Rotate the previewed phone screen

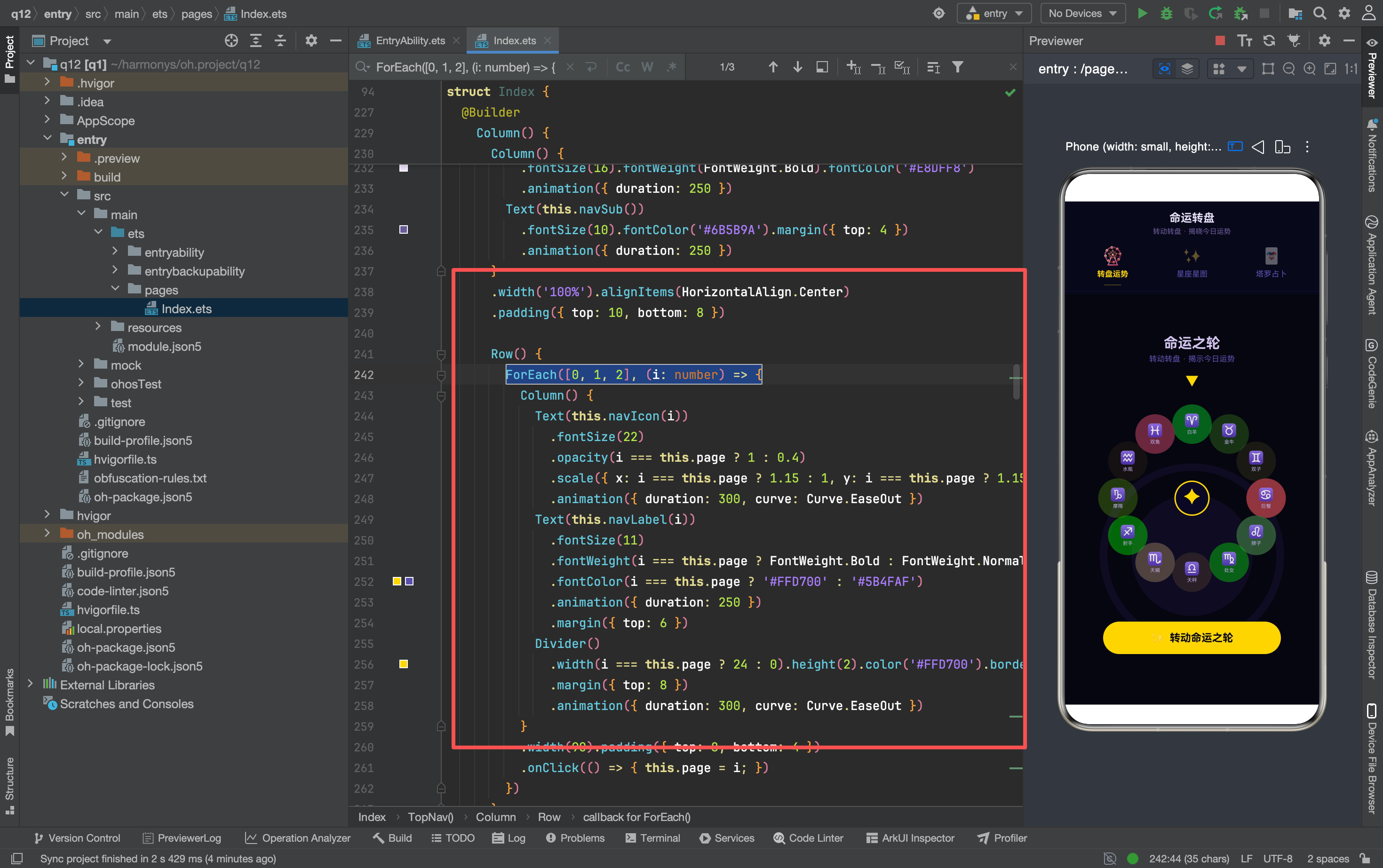point(1282,147)
